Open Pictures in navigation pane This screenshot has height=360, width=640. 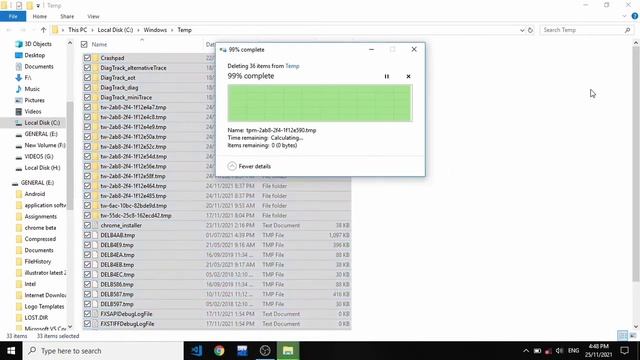click(x=34, y=100)
